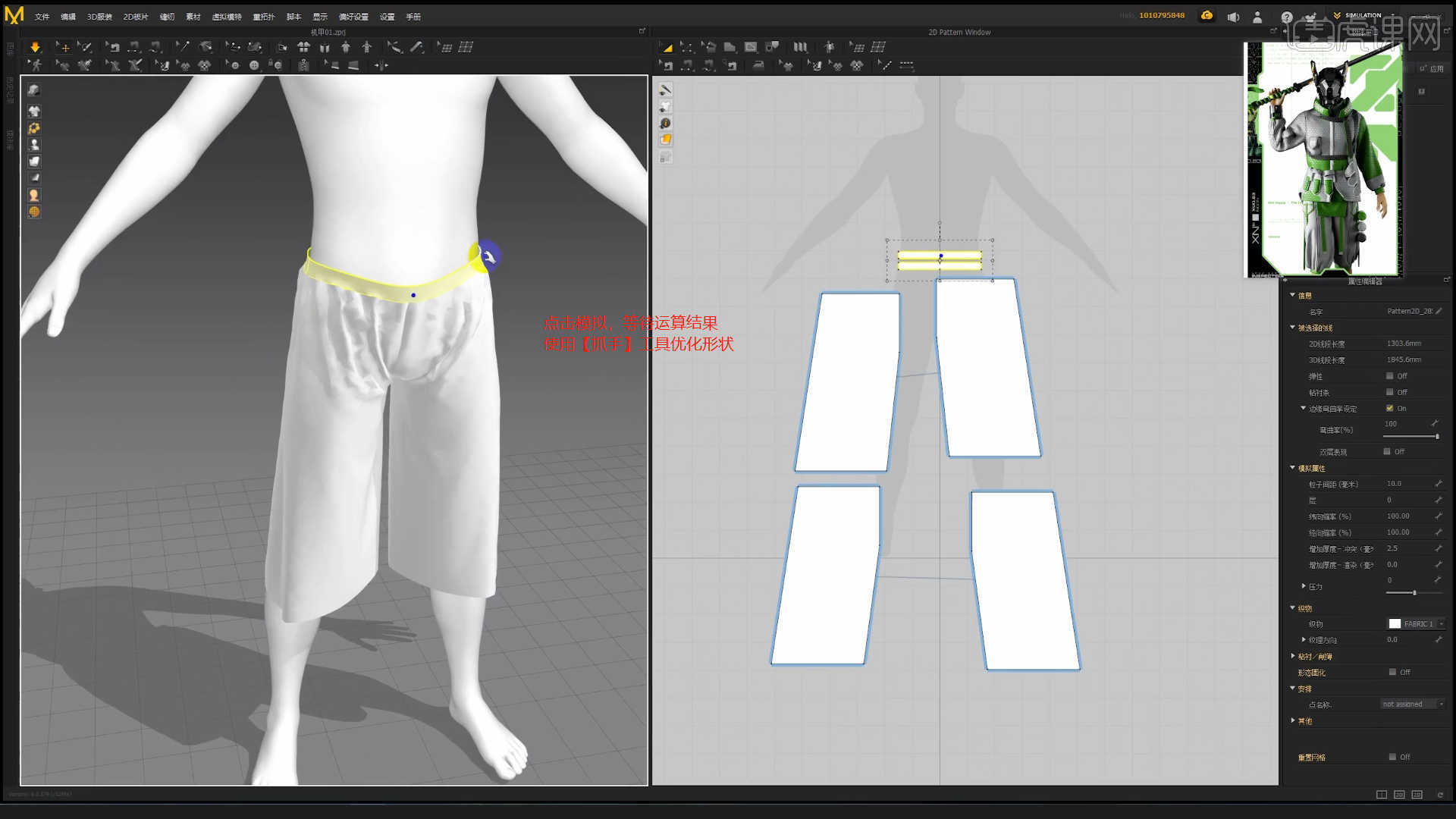Select the Button tool in 3D toolbar
1456x819 pixels.
(x=254, y=65)
